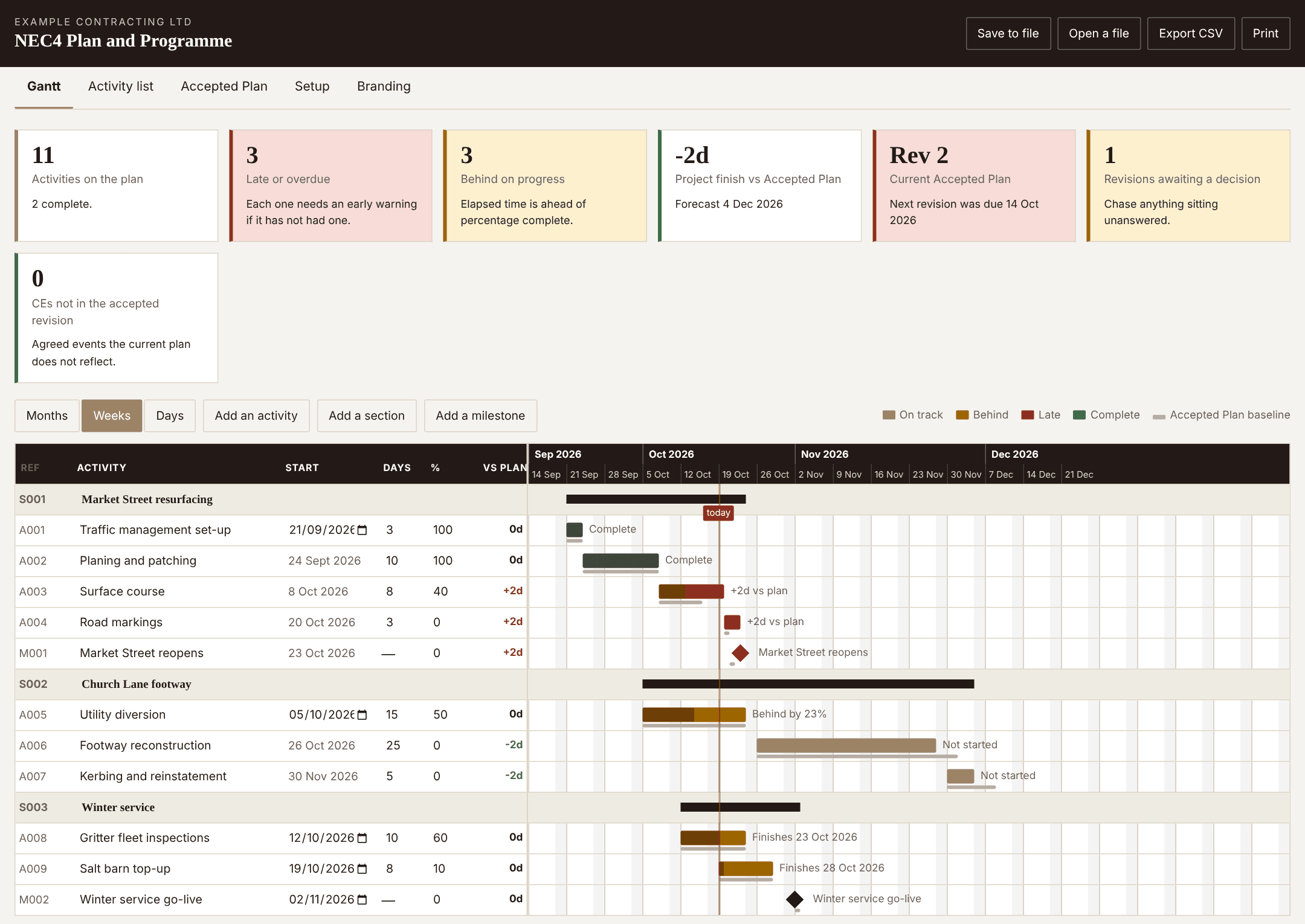Switch the timeline to Months view

[47, 415]
